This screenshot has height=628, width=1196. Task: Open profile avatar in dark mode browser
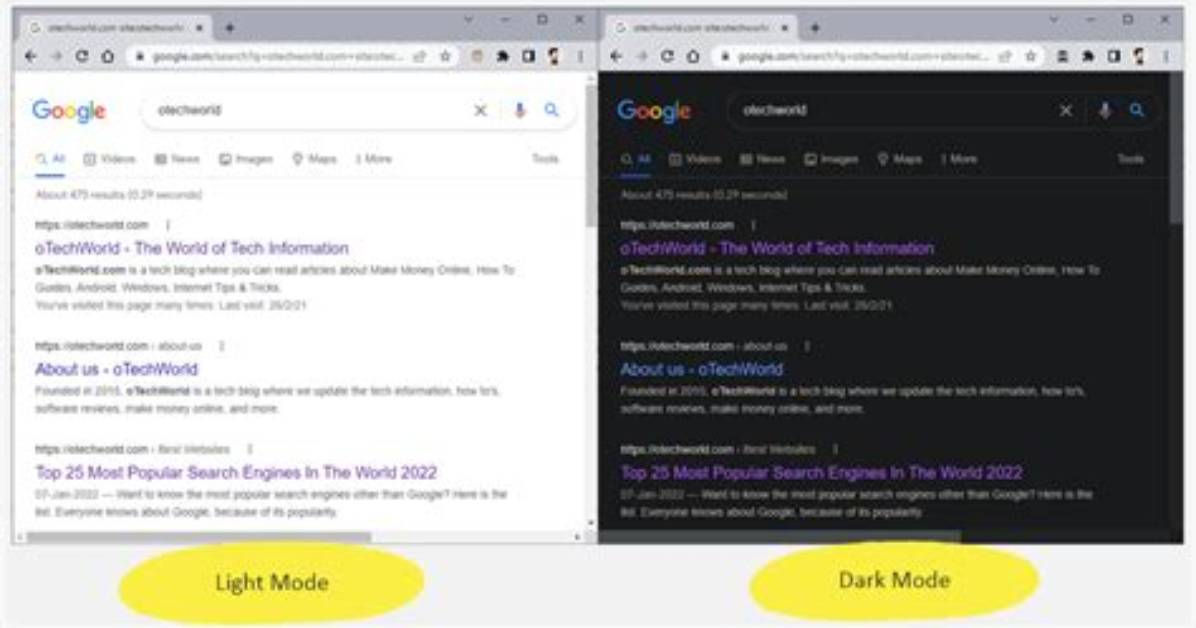pos(1140,56)
